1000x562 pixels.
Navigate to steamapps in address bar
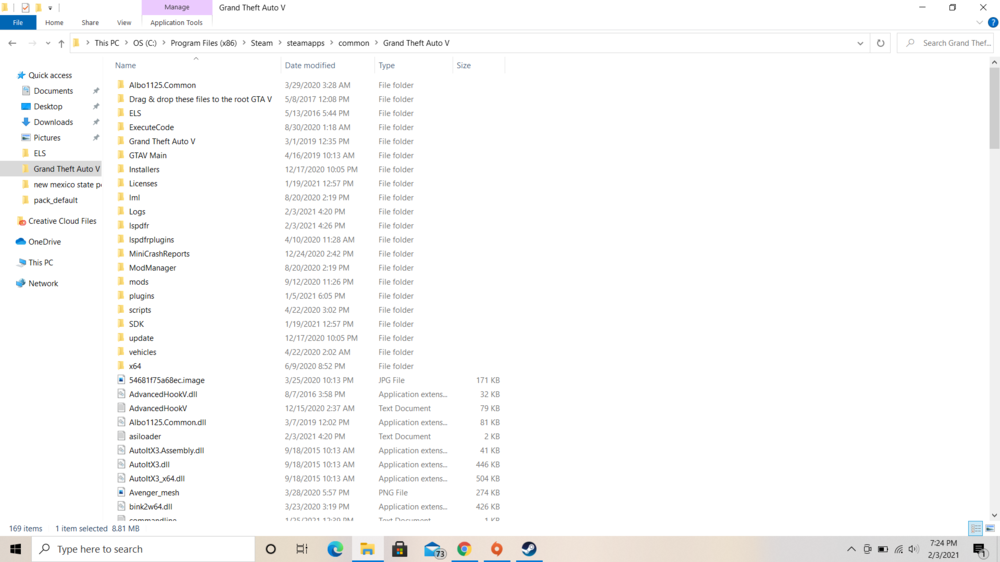(x=305, y=43)
